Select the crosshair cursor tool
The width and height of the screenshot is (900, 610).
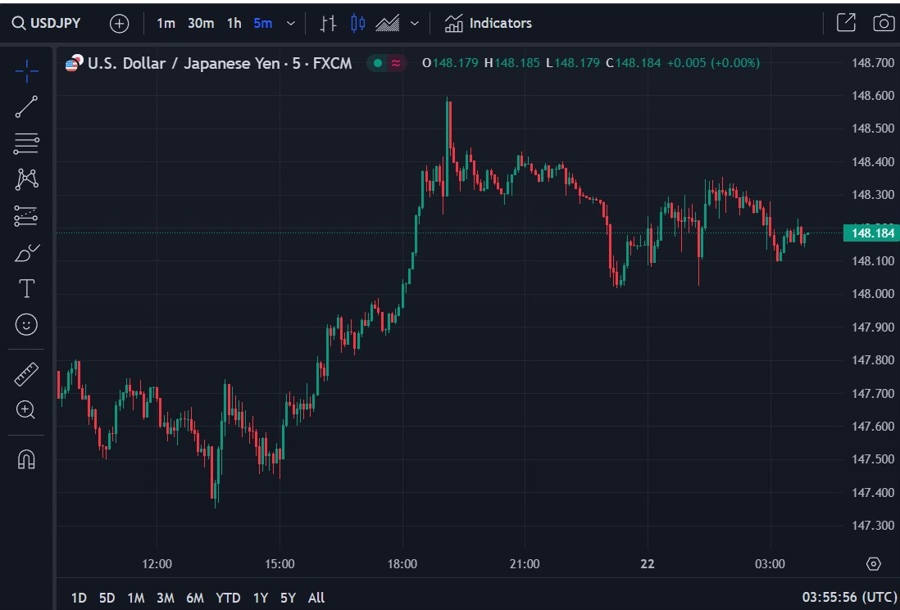click(x=26, y=71)
